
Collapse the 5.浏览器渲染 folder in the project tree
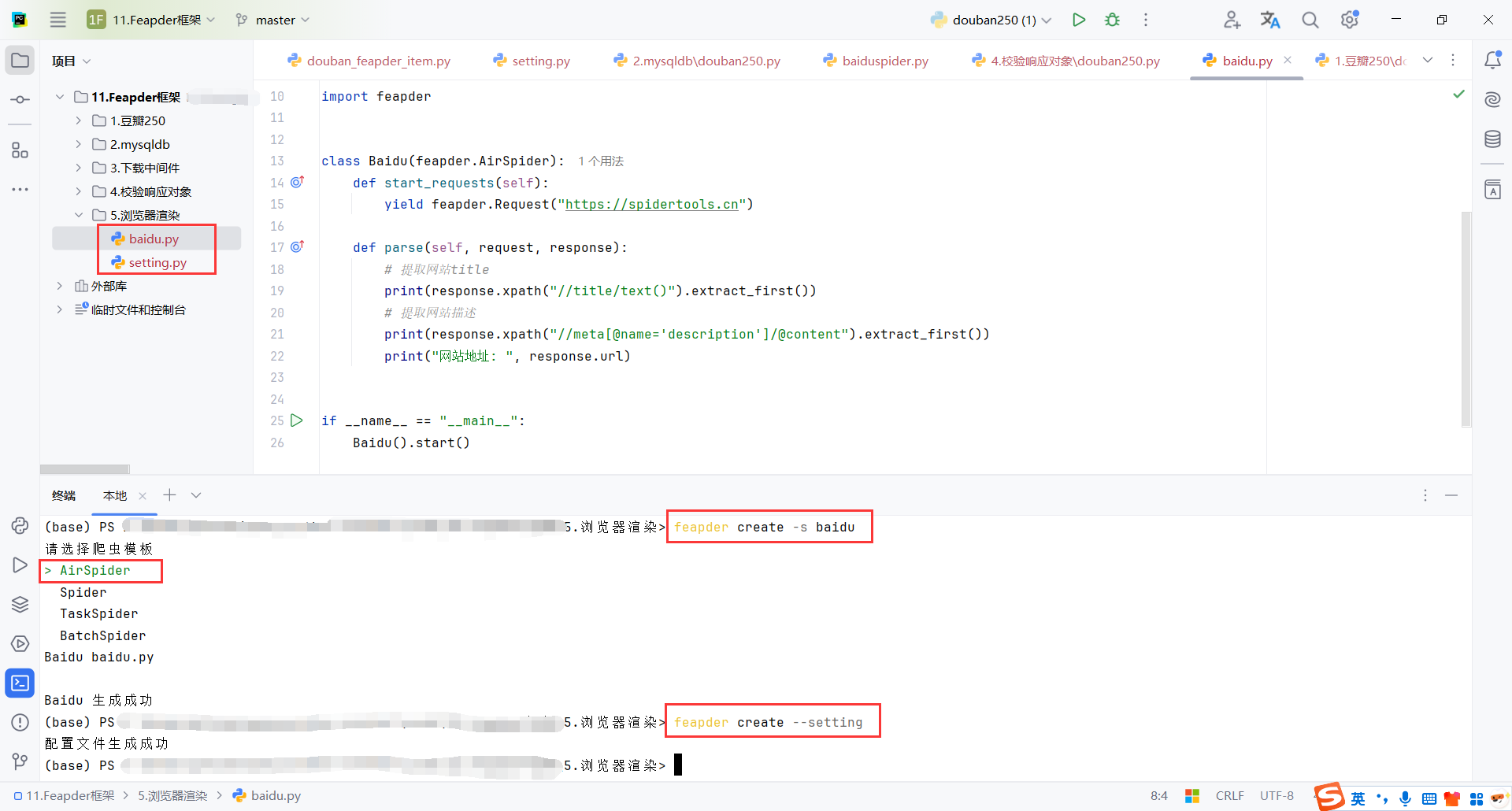click(79, 214)
